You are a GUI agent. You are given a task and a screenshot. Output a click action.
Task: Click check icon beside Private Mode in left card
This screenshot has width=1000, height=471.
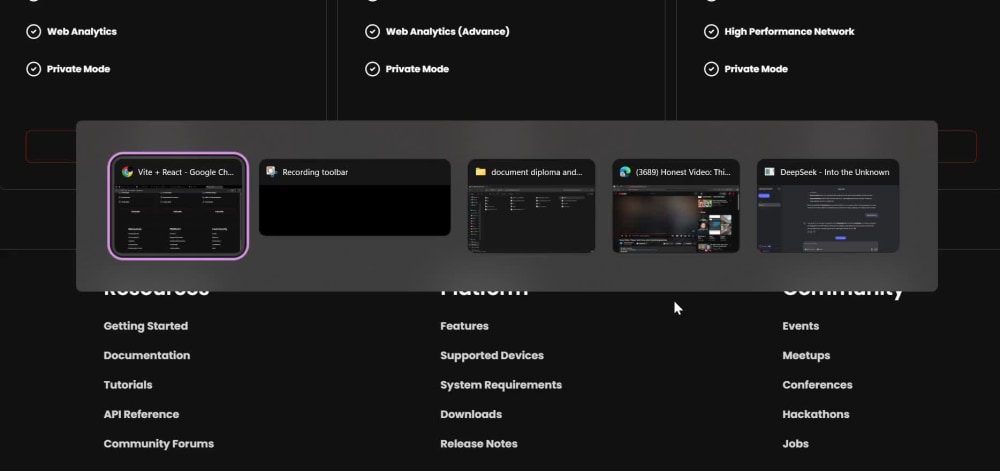click(x=33, y=69)
